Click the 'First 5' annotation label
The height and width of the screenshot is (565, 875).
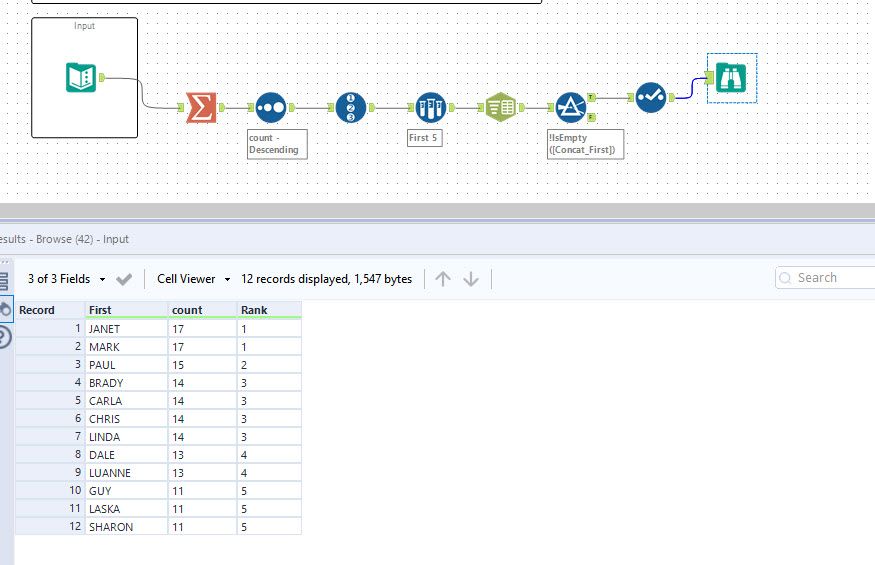coord(425,138)
